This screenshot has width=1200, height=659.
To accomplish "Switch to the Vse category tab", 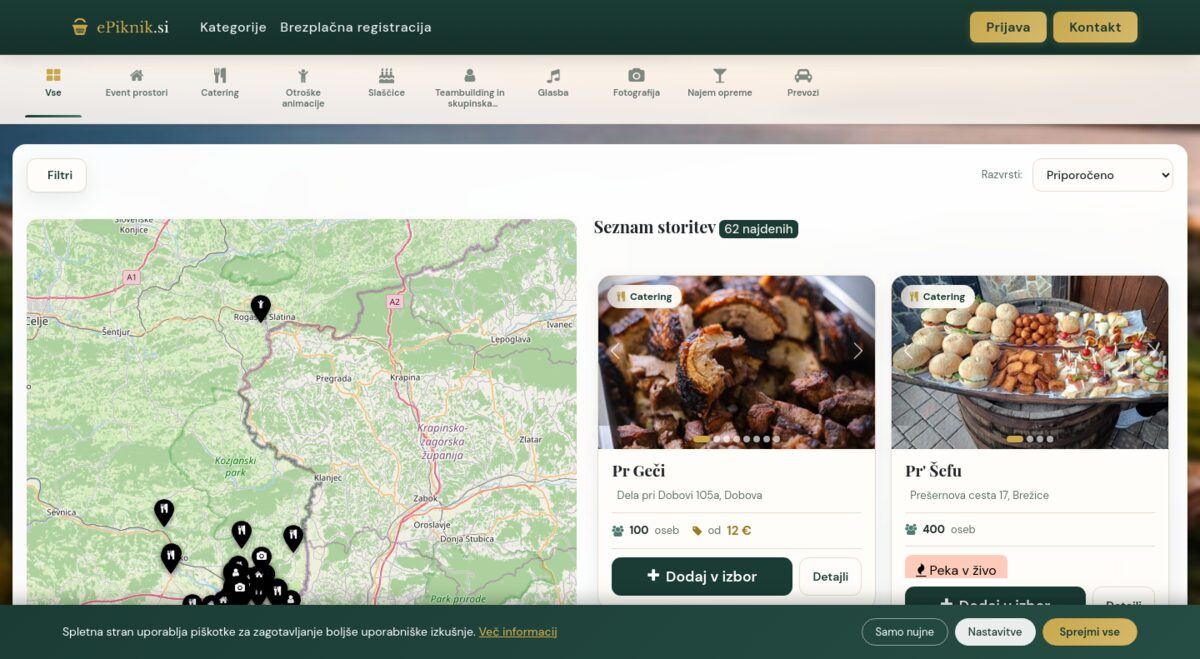I will pos(53,84).
